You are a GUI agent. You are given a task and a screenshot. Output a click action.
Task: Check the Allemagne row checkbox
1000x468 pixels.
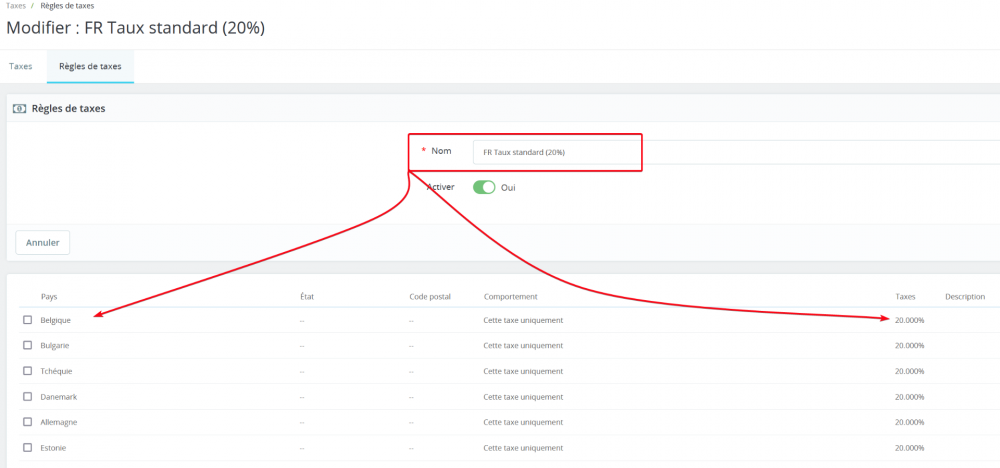click(x=27, y=422)
